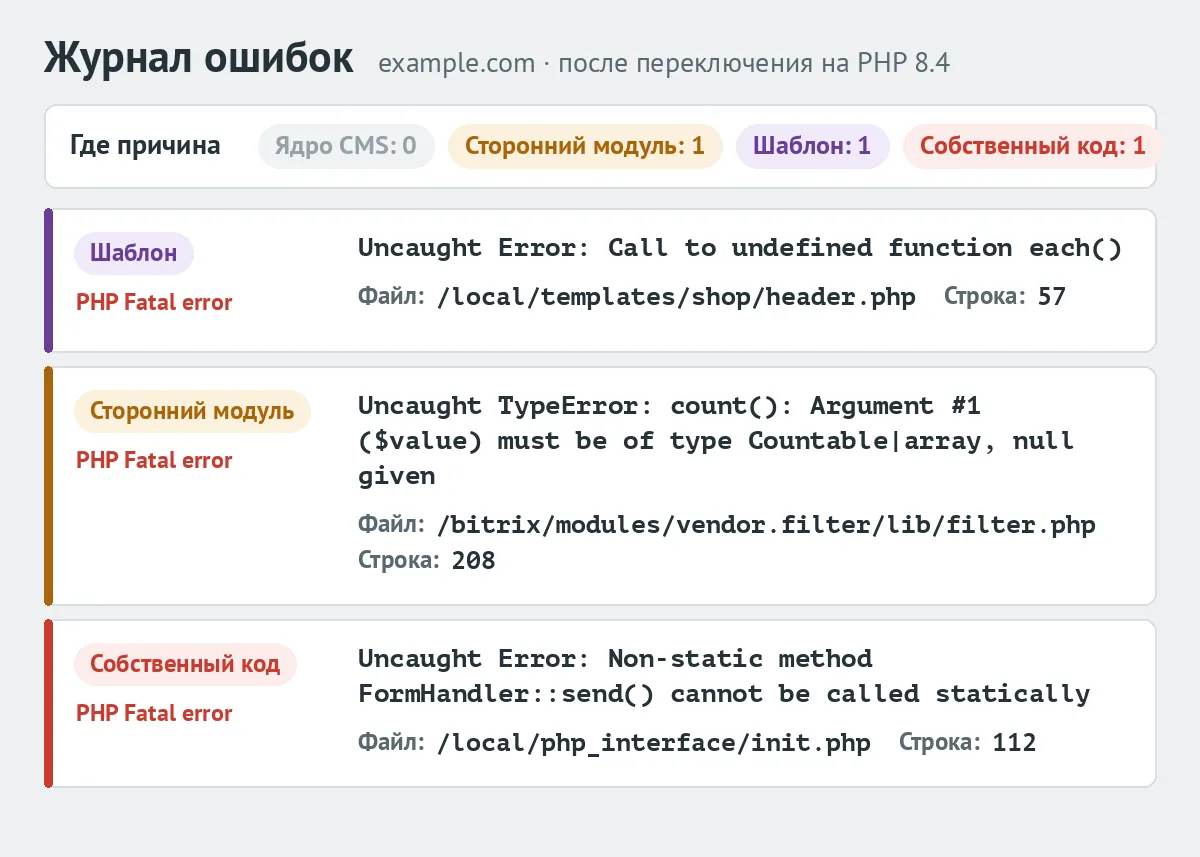Screen dimensions: 1200x857
Task: Click "PHP Fatal error" under the Собственный код badge
Action: (154, 713)
